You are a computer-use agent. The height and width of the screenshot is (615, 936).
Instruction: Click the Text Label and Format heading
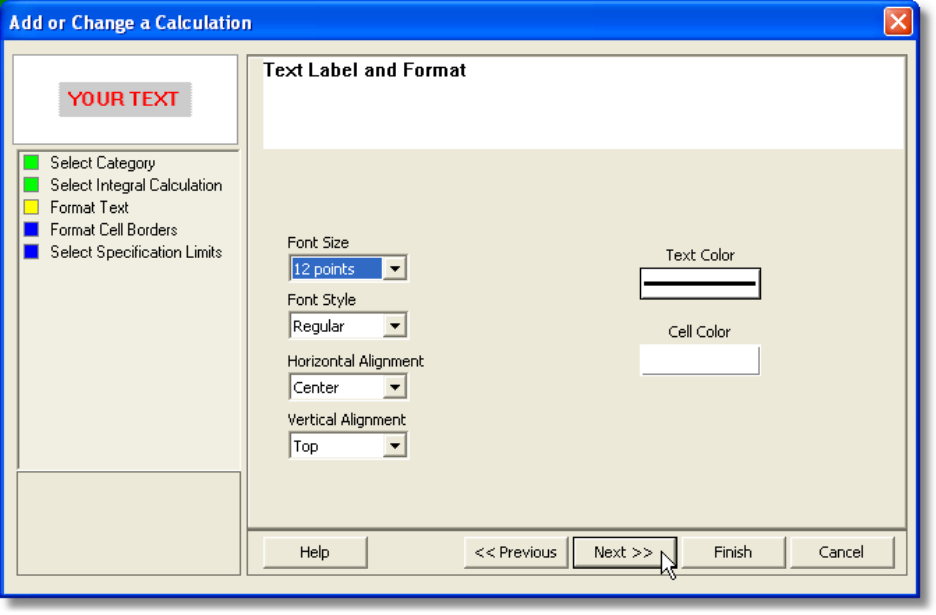pyautogui.click(x=365, y=70)
